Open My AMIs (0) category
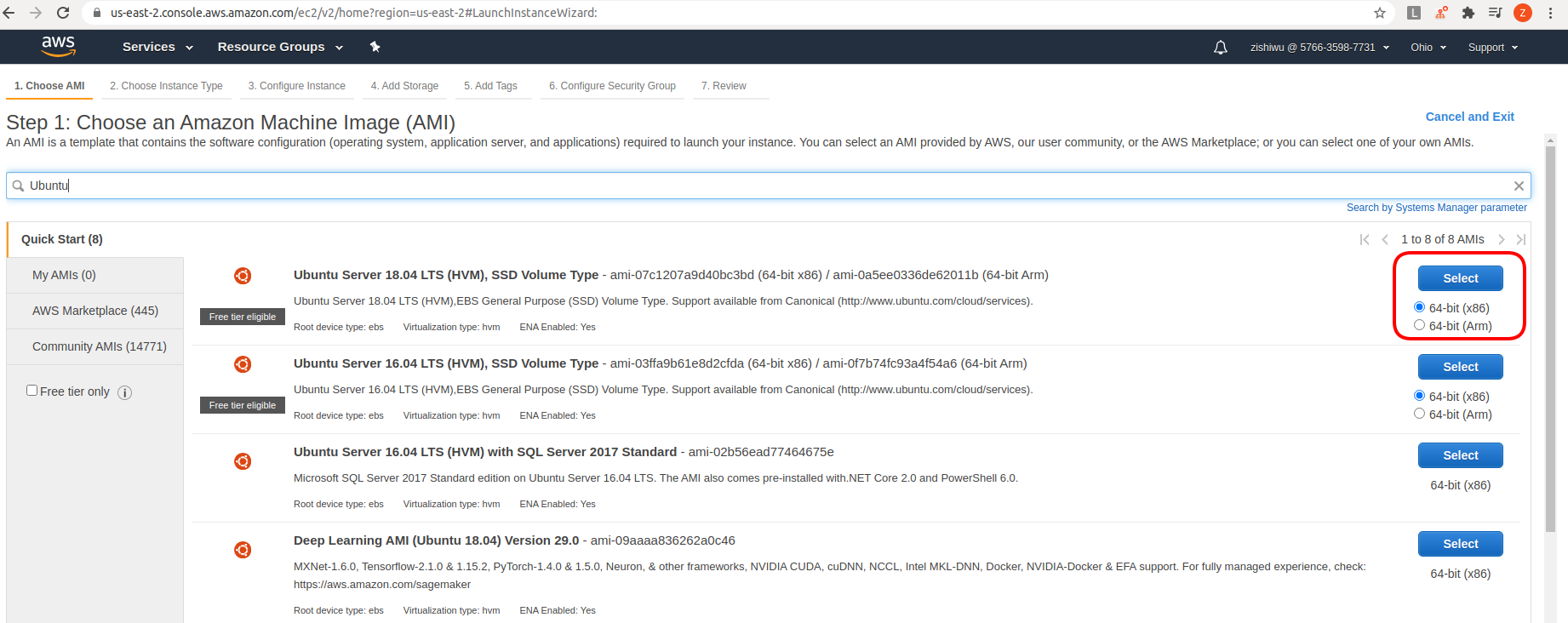The height and width of the screenshot is (623, 1568). click(95, 275)
